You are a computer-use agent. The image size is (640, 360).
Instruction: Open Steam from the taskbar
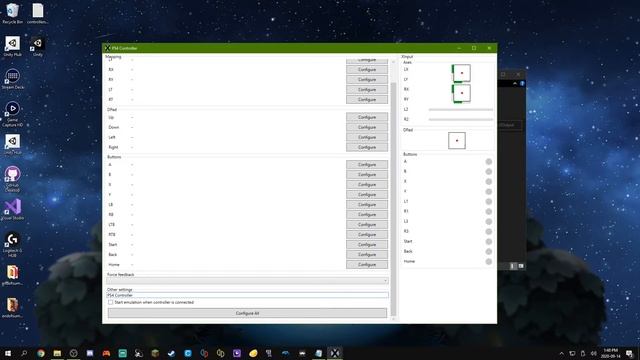tap(171, 353)
